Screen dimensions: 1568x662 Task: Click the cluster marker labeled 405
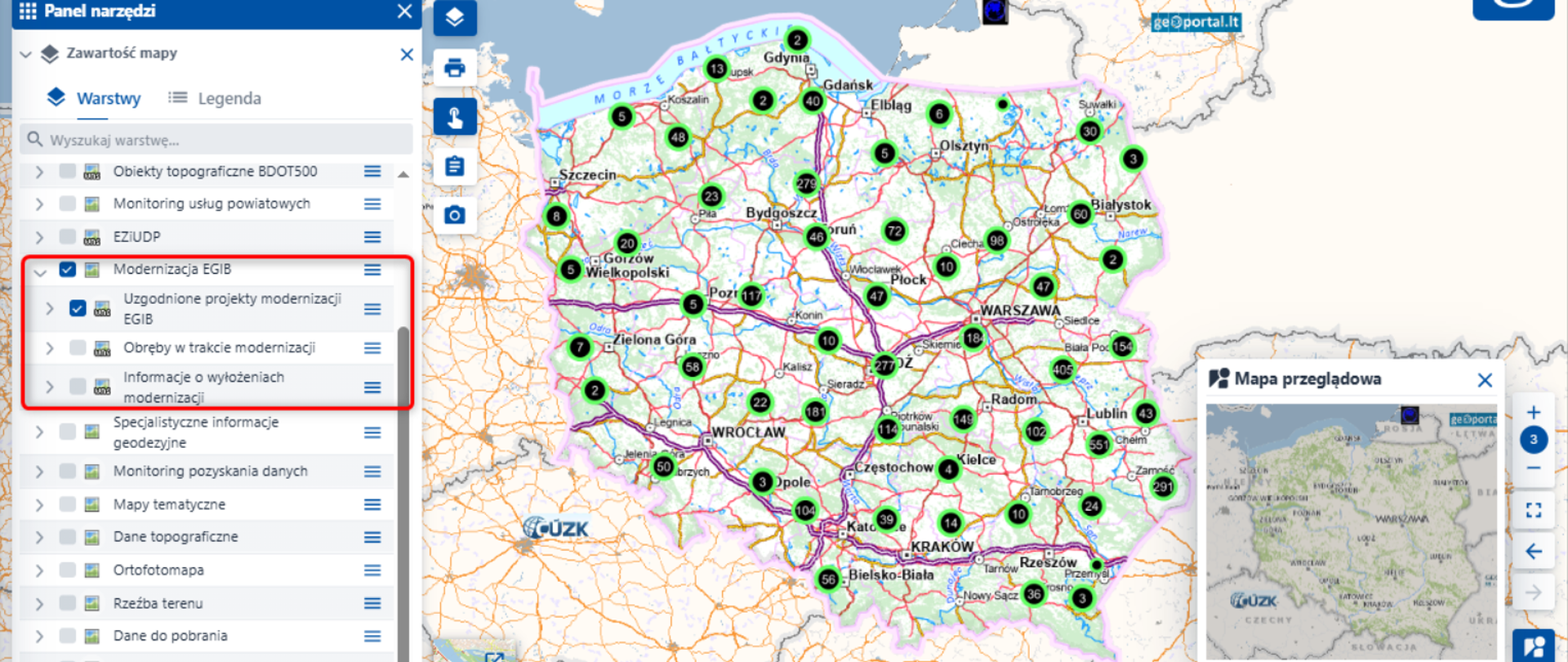pos(1062,369)
